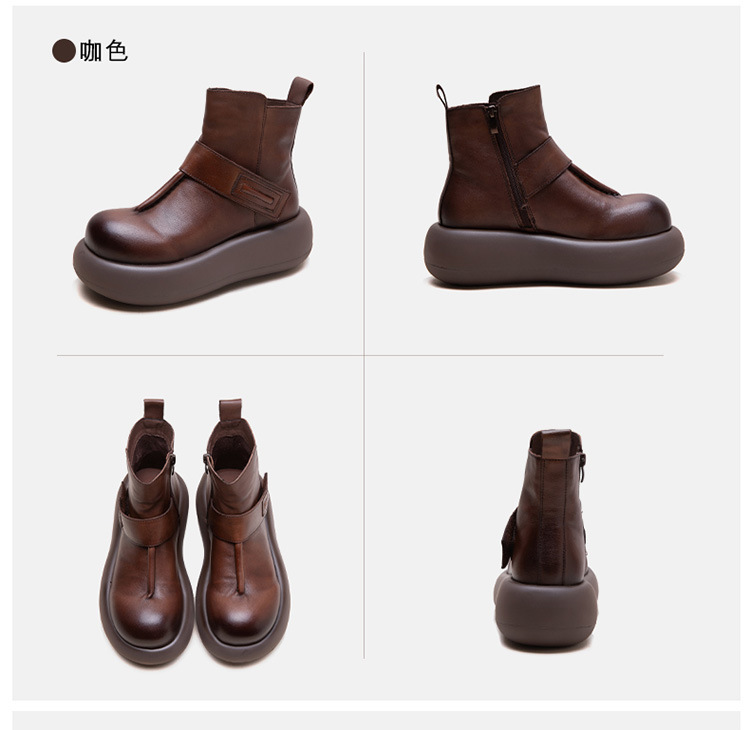Click the brown color dot beside 咖色
This screenshot has height=730, width=750.
(x=64, y=51)
